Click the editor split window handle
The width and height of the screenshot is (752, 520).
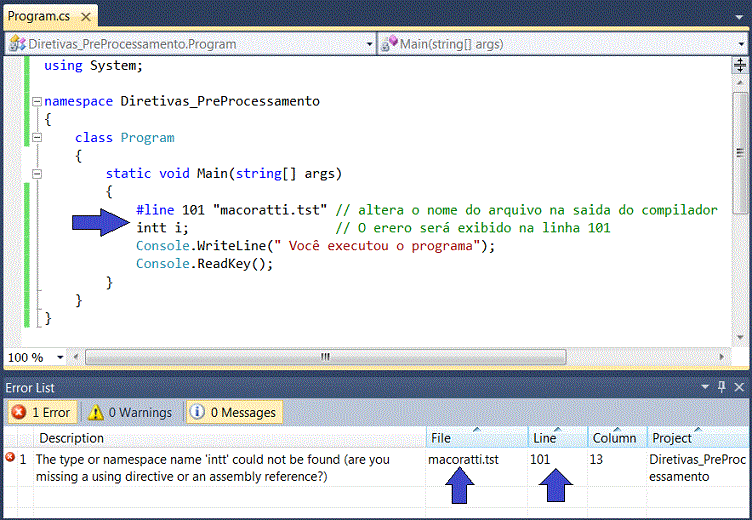coord(740,65)
